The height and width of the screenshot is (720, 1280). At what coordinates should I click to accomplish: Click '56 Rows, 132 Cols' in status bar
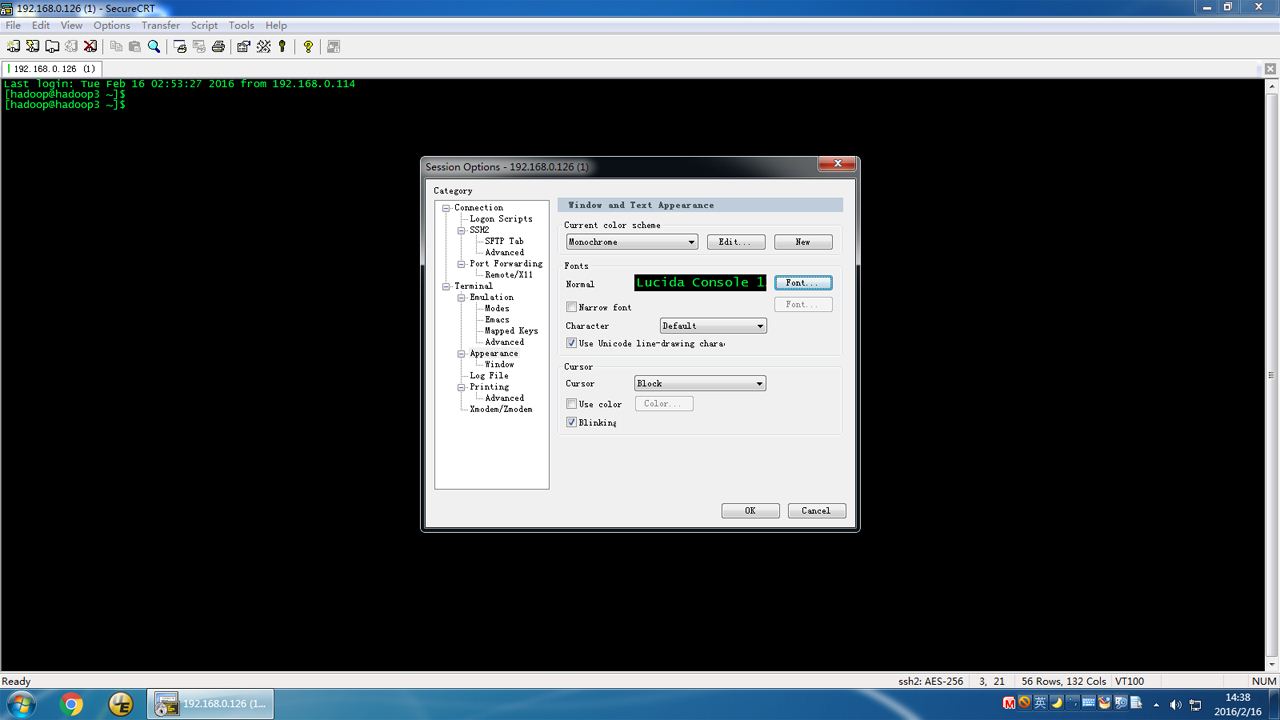[x=1063, y=681]
